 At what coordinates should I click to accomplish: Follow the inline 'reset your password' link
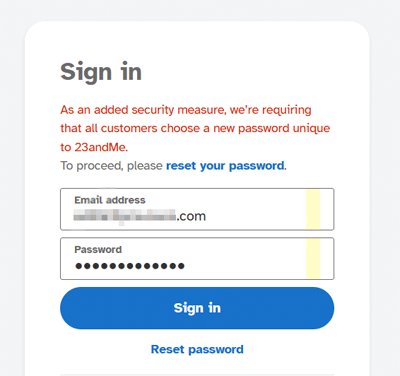(x=225, y=166)
